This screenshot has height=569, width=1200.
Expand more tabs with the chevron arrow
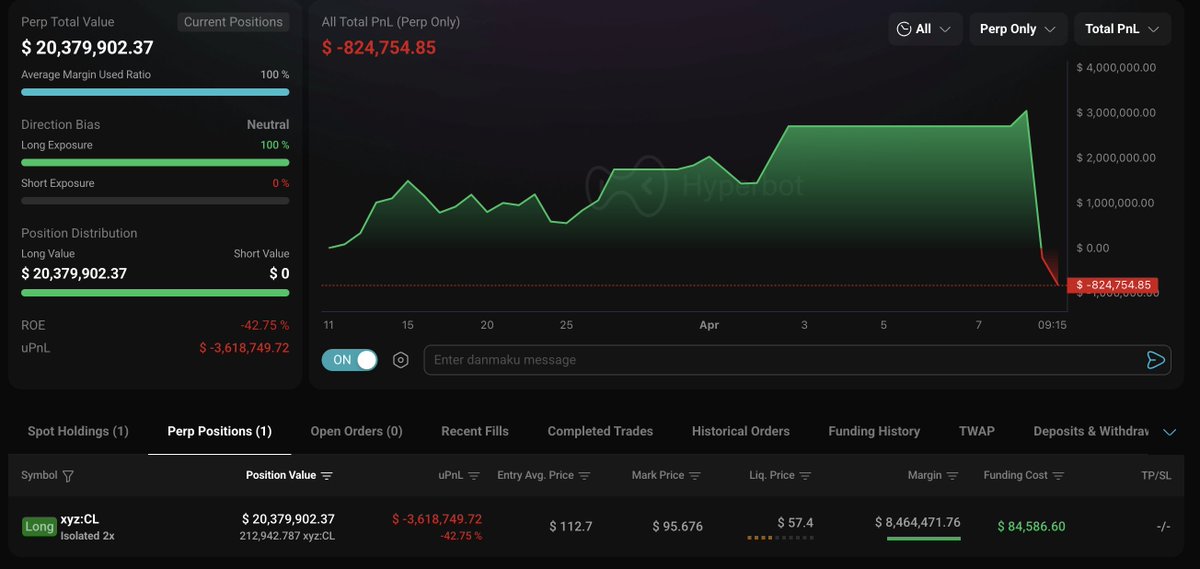click(x=1170, y=432)
